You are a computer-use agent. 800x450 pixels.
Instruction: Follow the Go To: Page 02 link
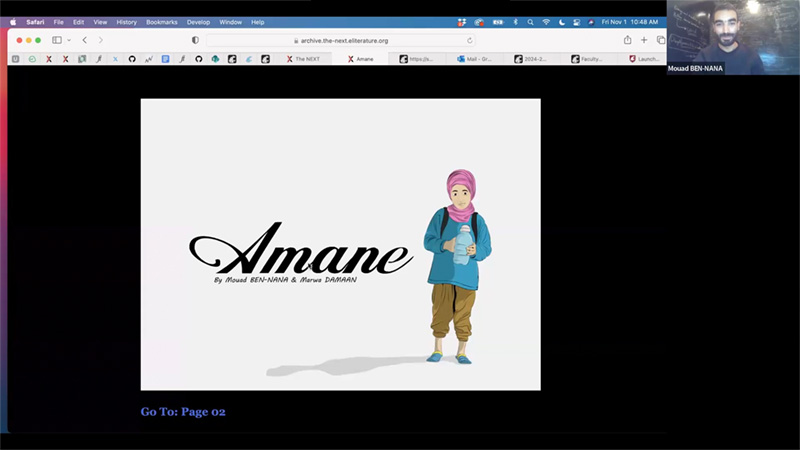click(x=190, y=412)
